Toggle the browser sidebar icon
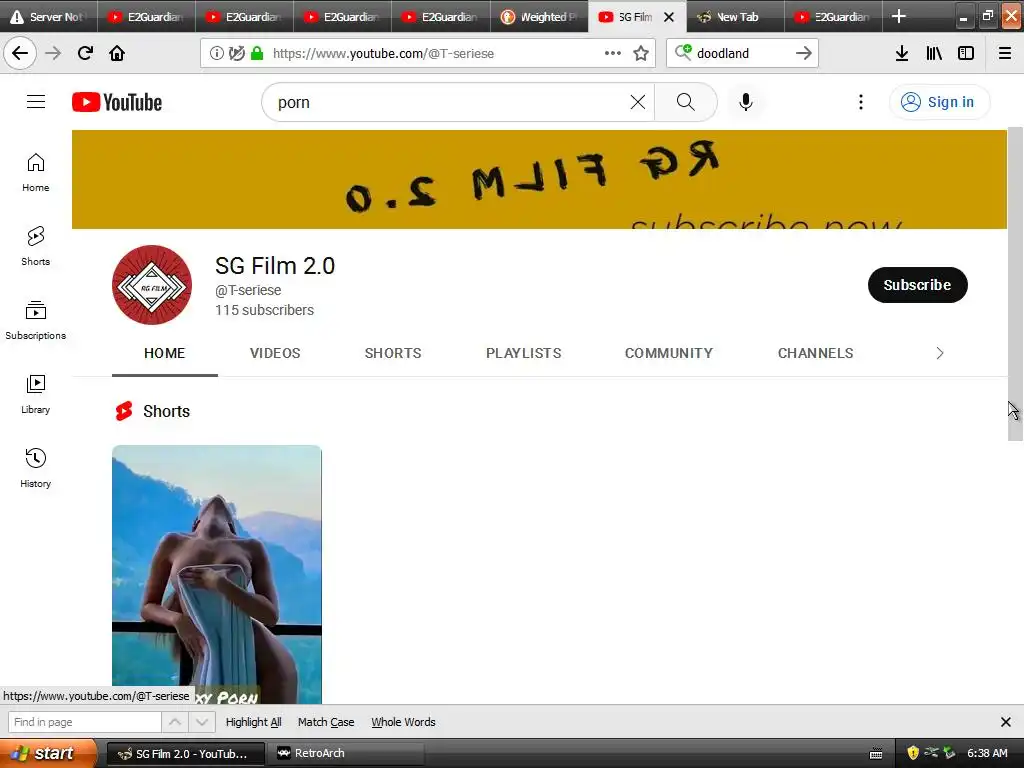1024x768 pixels. [966, 53]
